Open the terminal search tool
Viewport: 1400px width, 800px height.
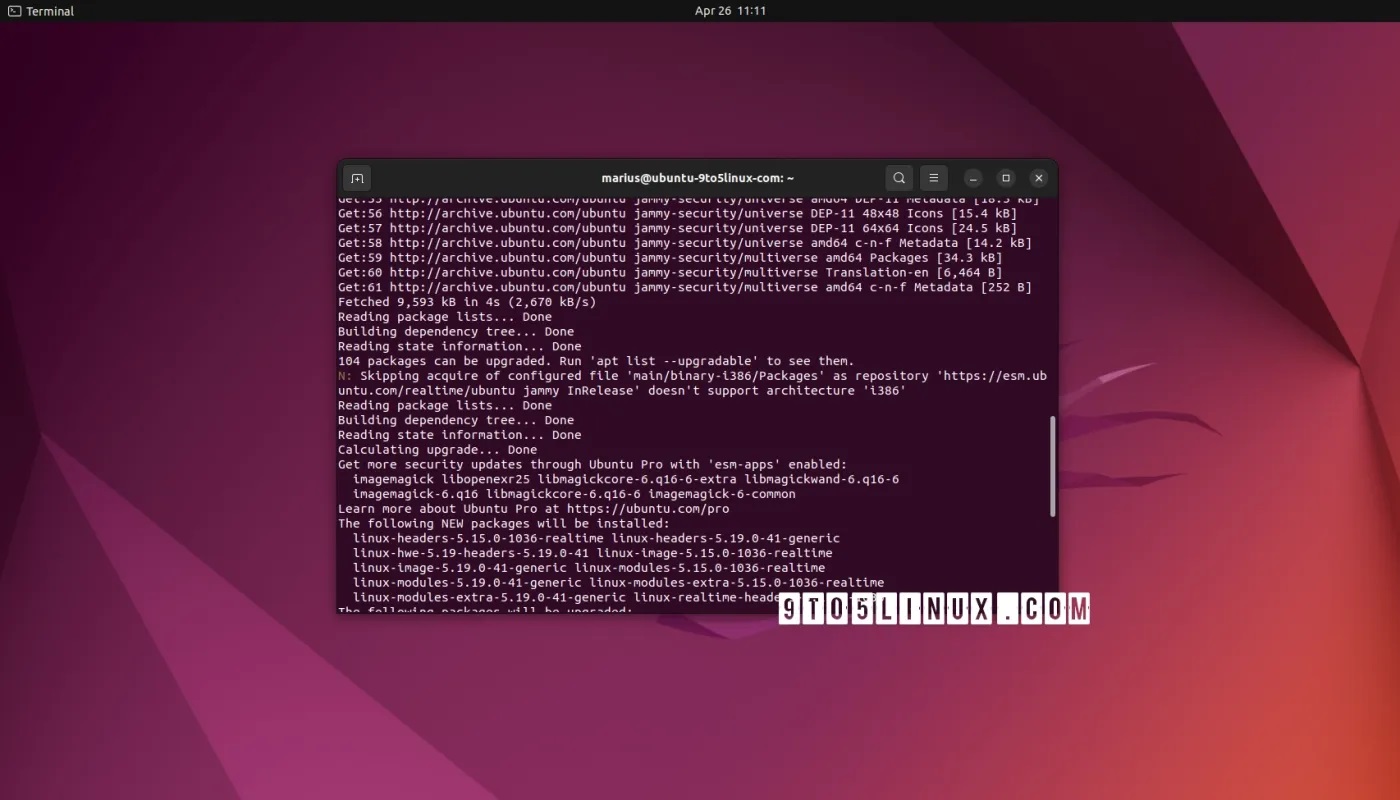pos(899,178)
